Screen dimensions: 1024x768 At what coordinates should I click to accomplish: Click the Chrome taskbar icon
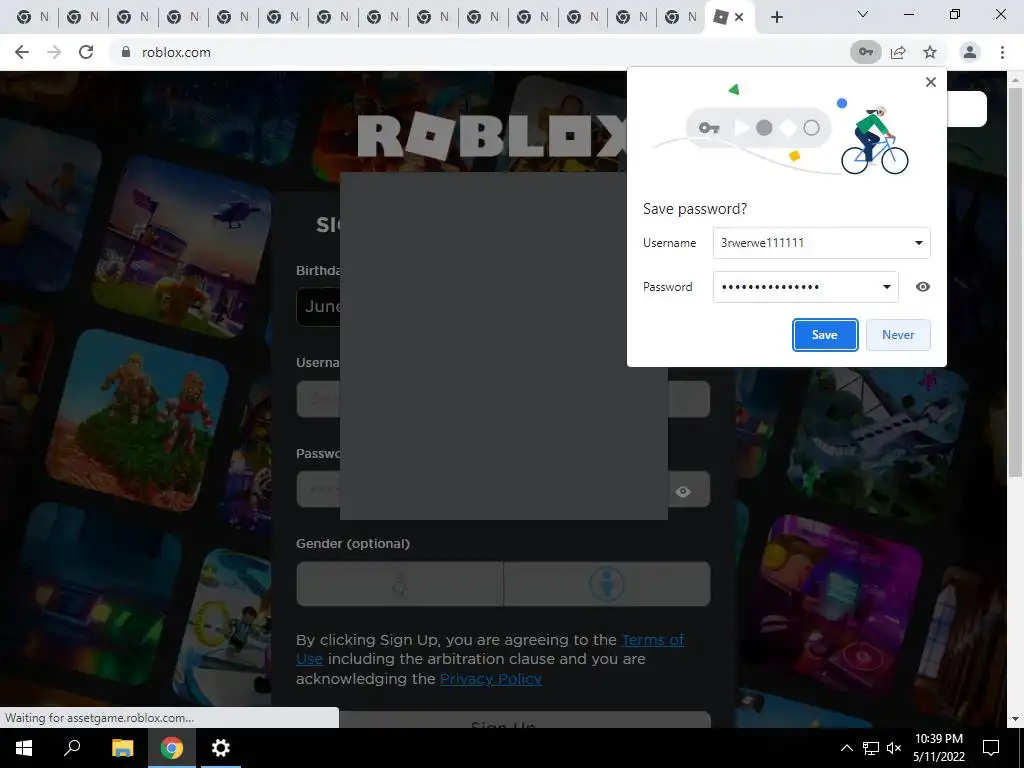pos(172,748)
